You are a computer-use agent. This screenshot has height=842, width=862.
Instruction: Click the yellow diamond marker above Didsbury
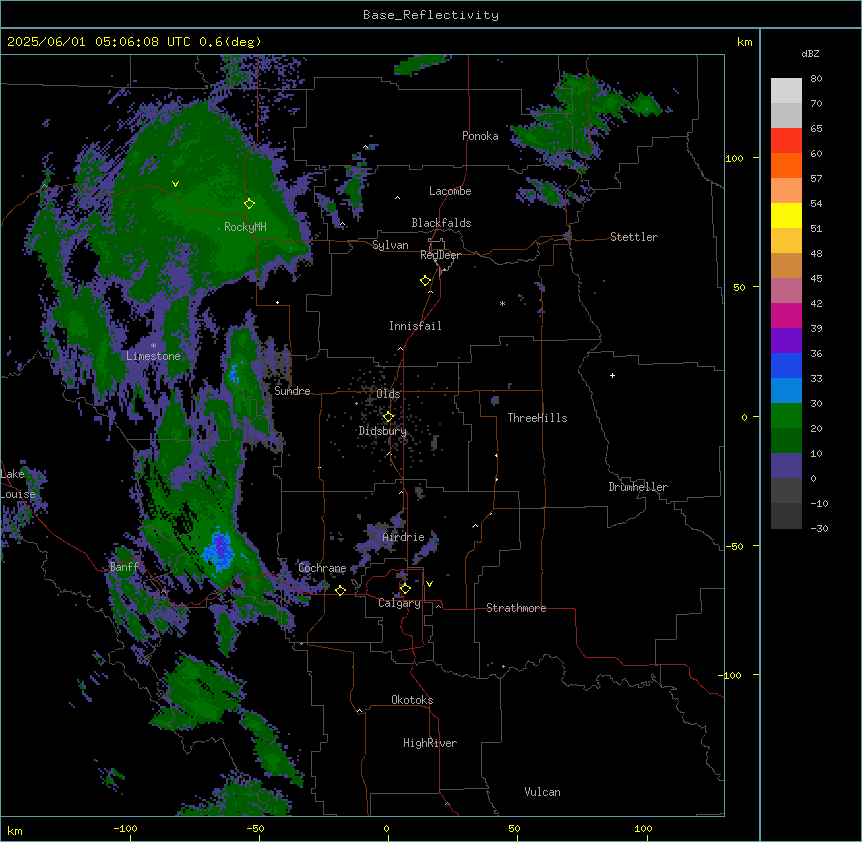click(x=388, y=417)
